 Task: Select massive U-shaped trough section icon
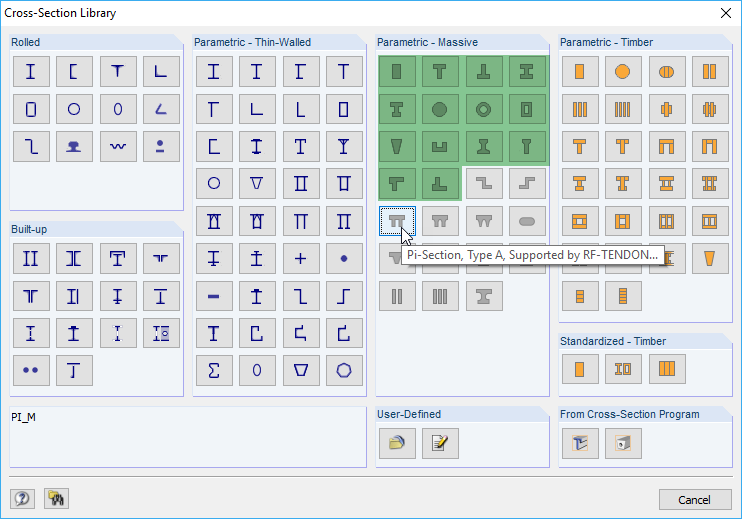coord(440,147)
